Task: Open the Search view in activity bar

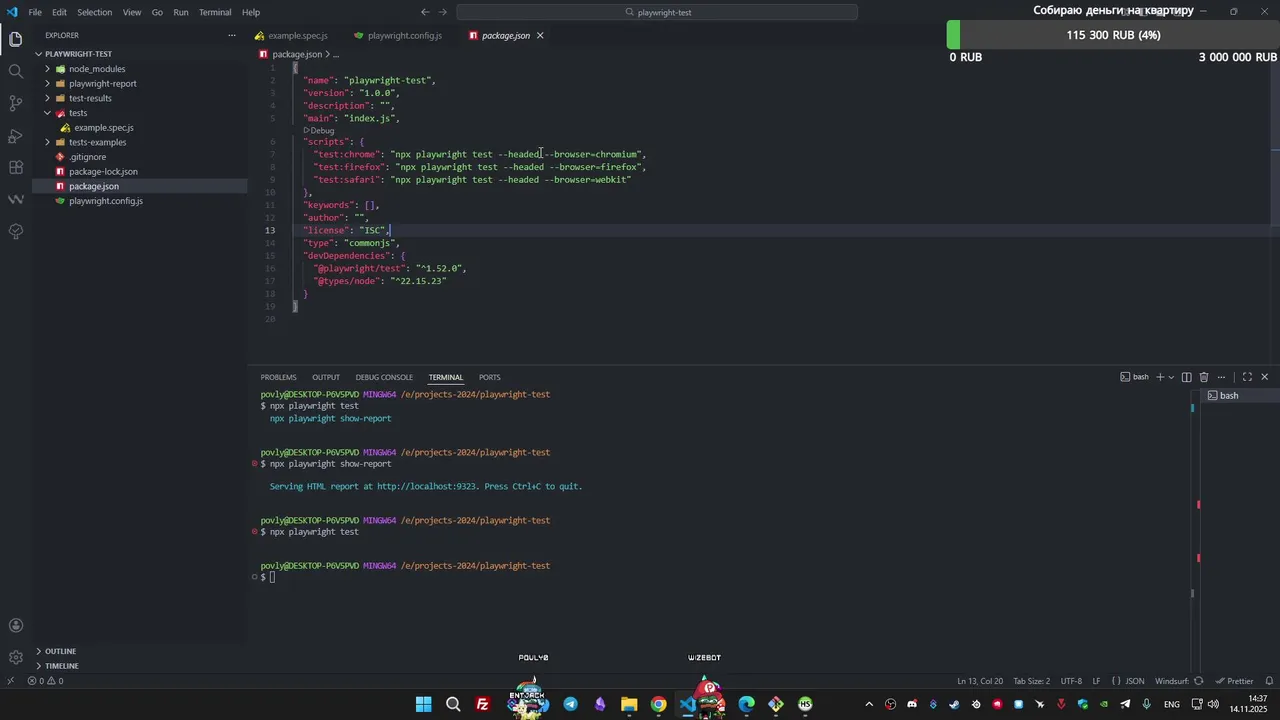Action: point(15,71)
